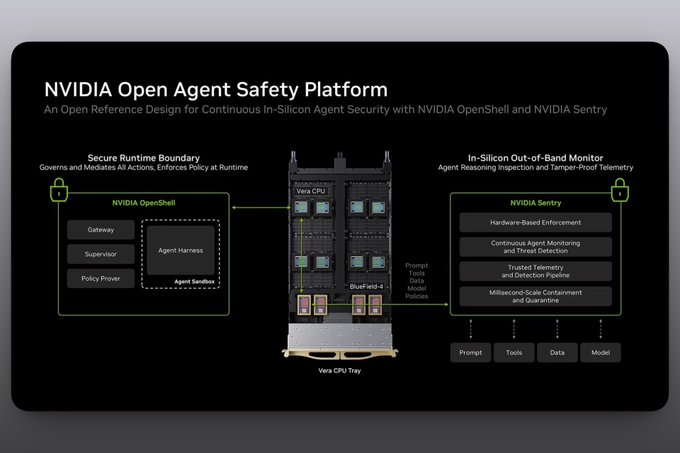
Task: Click the Open Reference Design subtitle line
Action: tap(325, 110)
